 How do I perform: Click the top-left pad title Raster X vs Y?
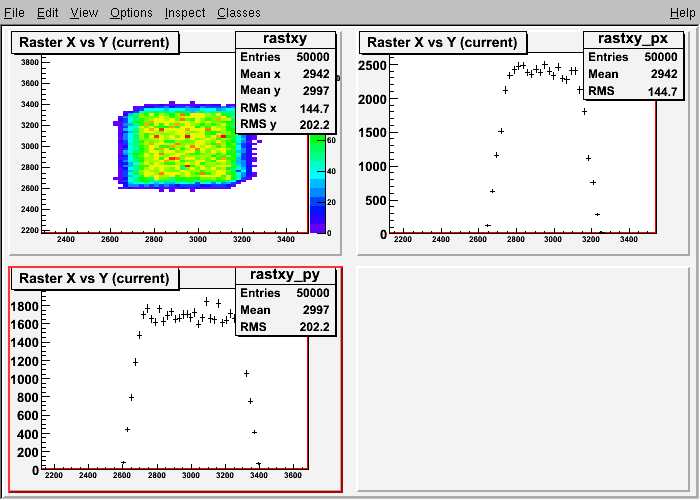(x=95, y=42)
